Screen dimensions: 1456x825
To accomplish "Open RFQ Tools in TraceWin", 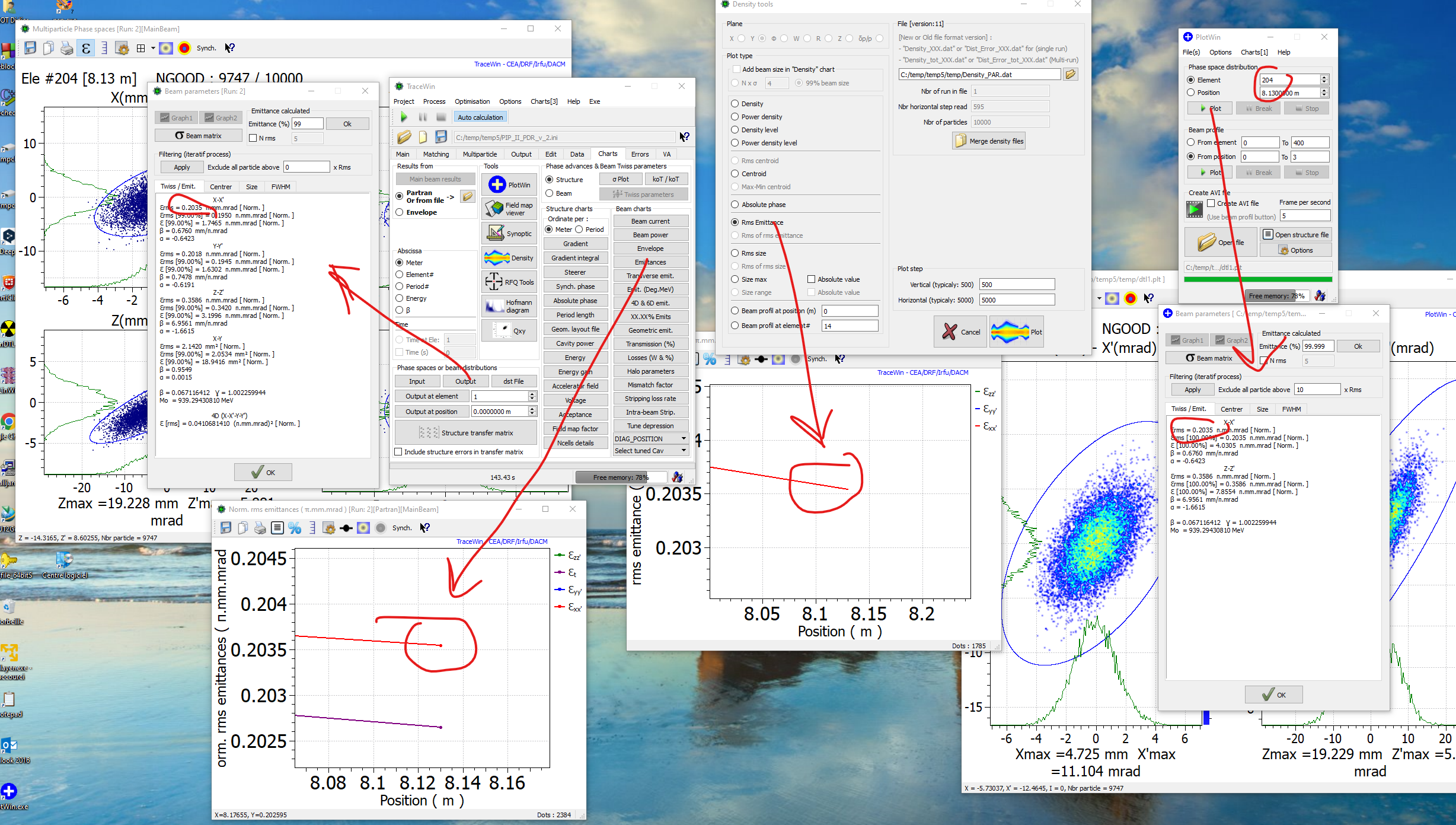I will coord(509,282).
